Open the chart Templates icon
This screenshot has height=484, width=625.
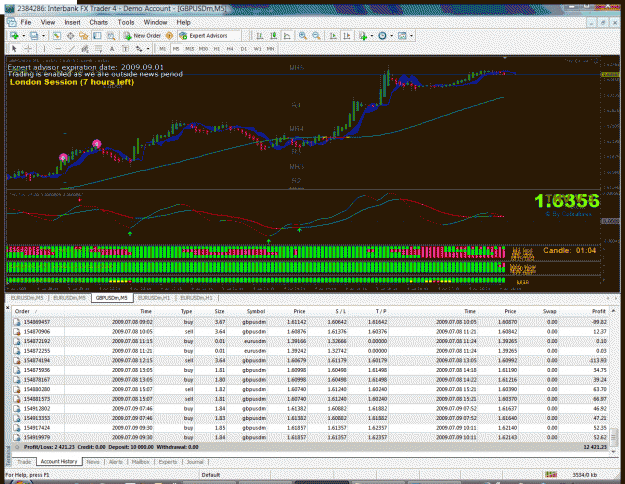[x=402, y=36]
